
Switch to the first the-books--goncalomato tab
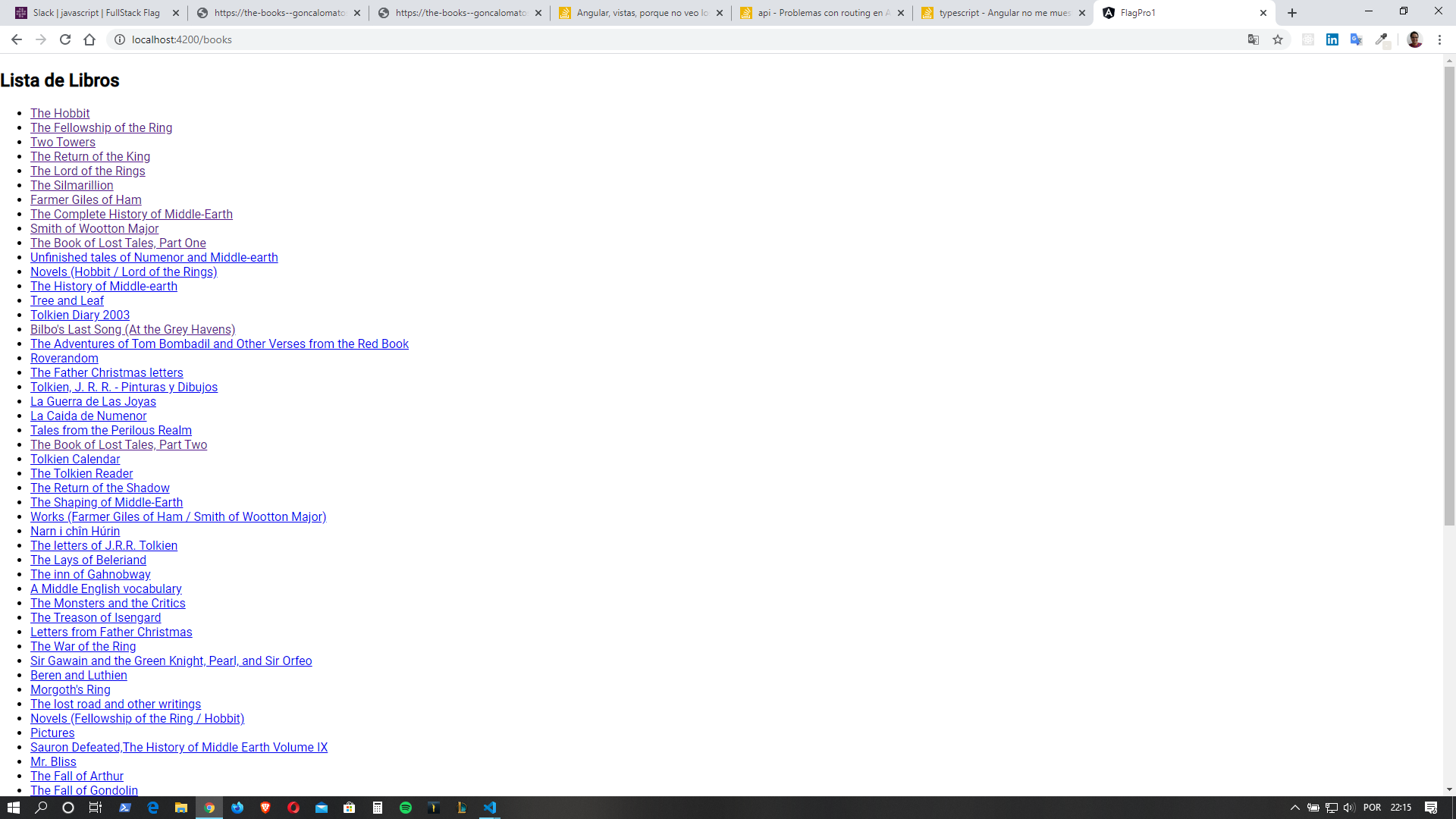pyautogui.click(x=279, y=13)
